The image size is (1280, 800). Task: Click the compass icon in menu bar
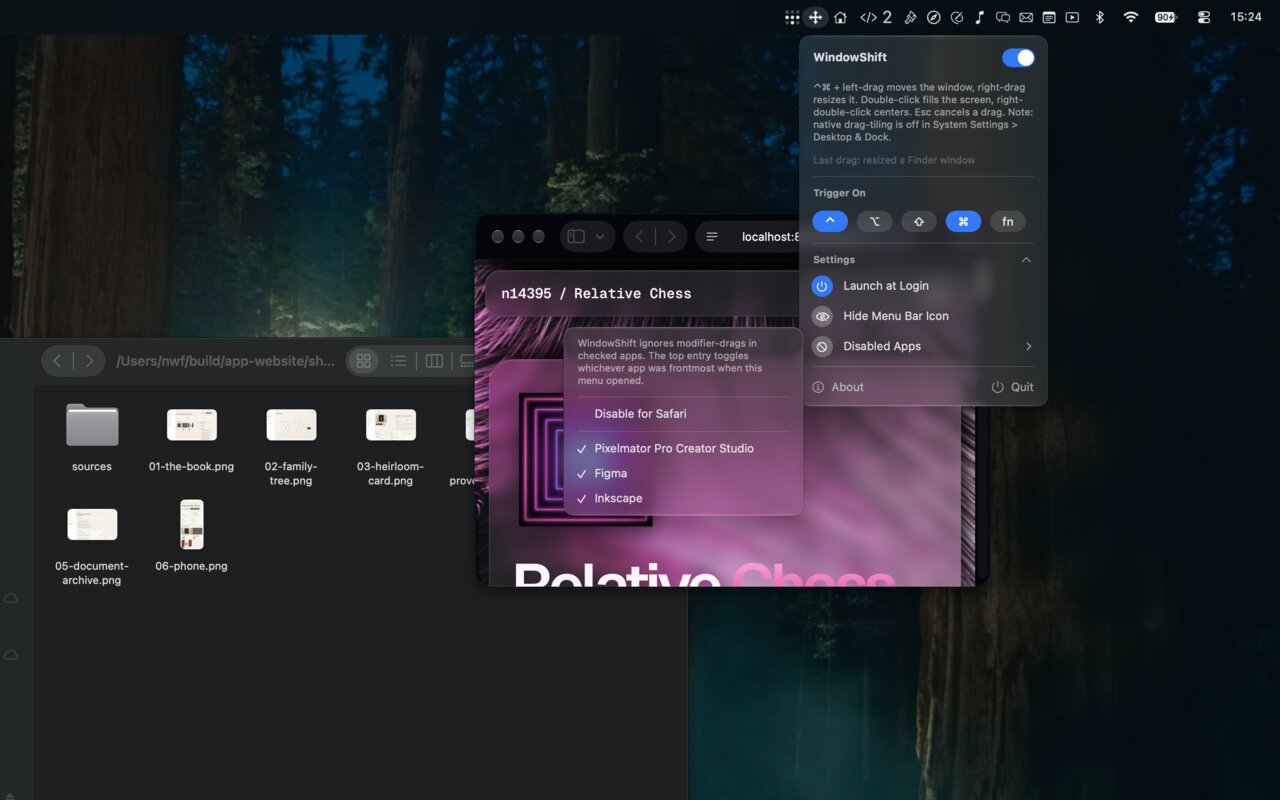(933, 17)
